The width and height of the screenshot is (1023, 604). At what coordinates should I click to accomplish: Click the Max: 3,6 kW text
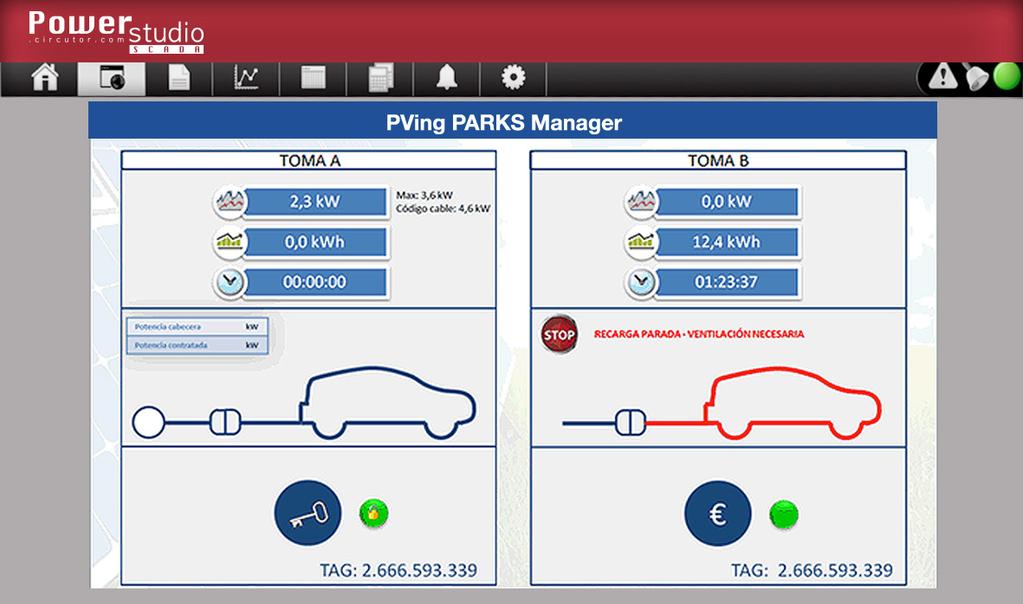424,195
